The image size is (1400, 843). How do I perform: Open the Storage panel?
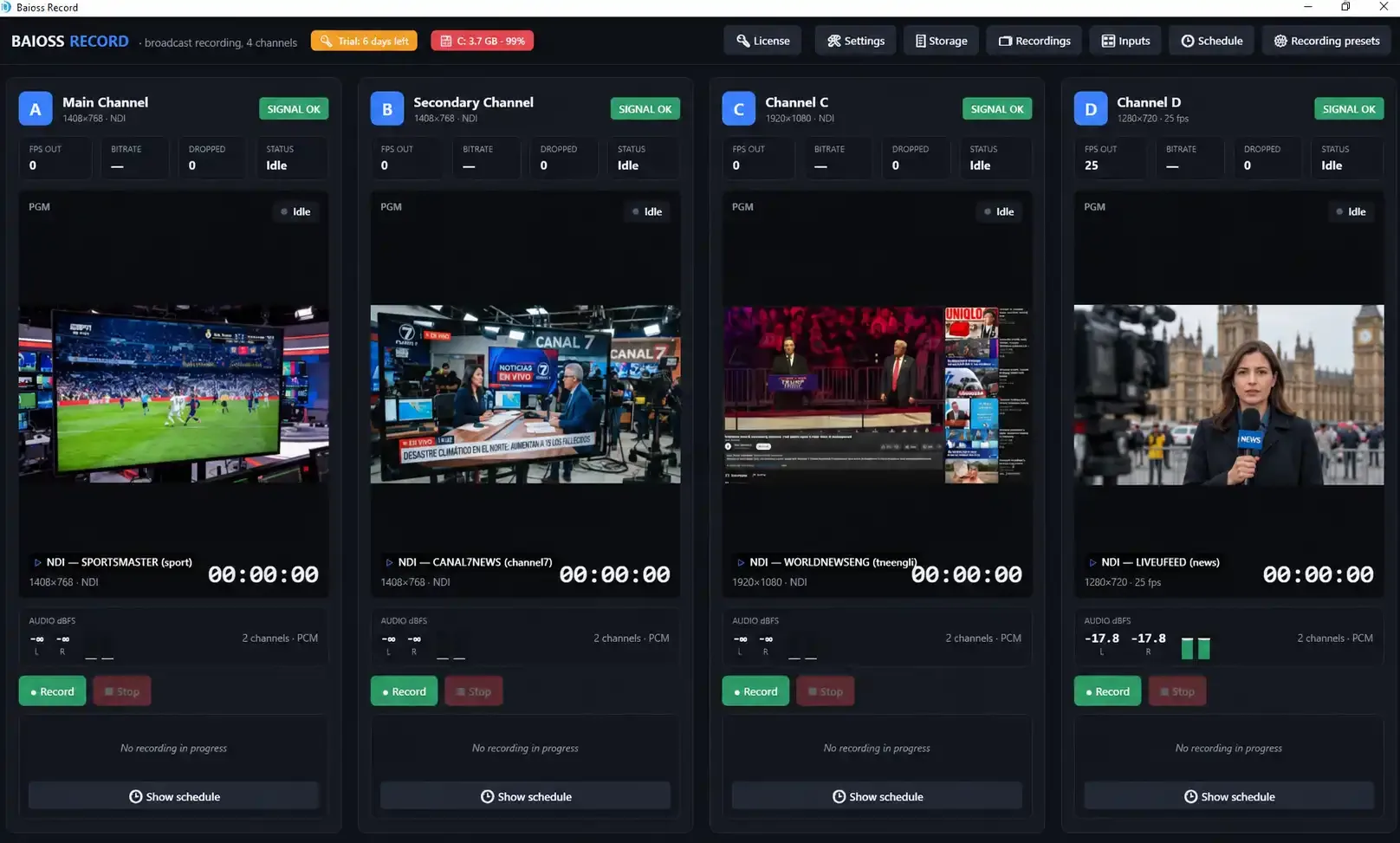tap(941, 41)
